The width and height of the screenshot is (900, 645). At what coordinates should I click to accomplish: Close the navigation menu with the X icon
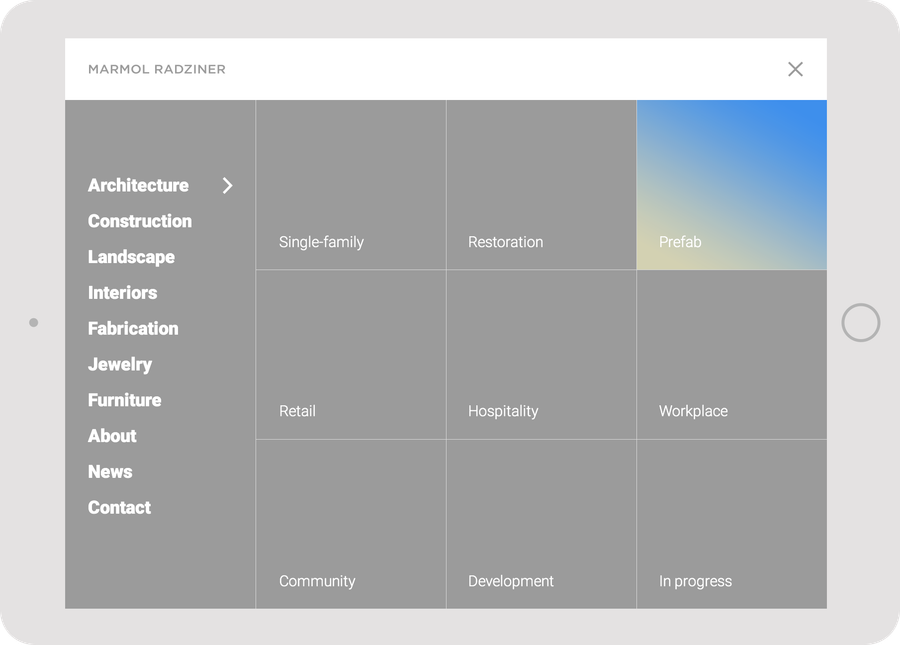pyautogui.click(x=795, y=69)
